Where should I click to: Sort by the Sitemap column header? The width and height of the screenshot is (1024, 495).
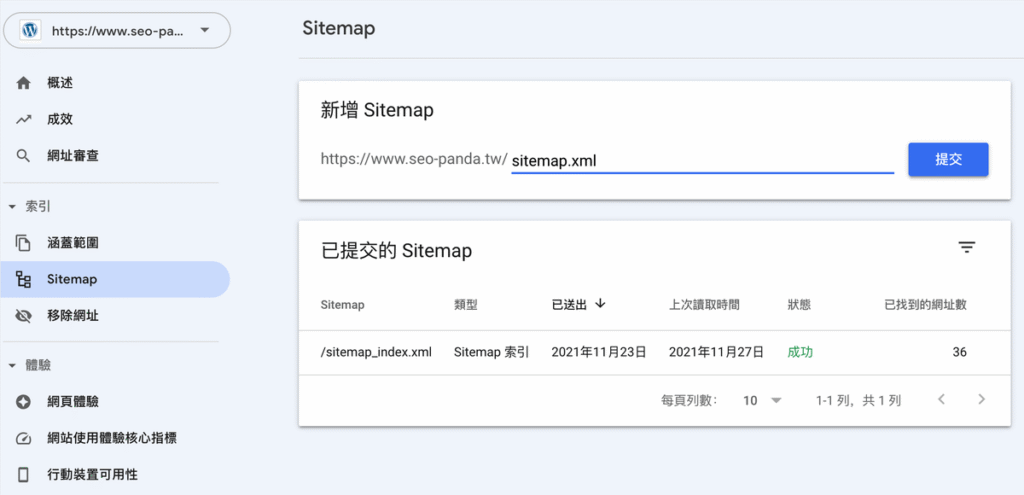click(343, 305)
